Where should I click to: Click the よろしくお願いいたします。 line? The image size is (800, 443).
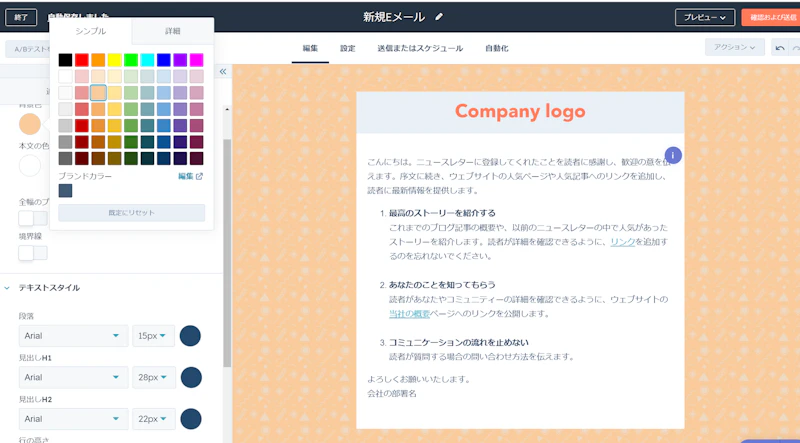[419, 379]
